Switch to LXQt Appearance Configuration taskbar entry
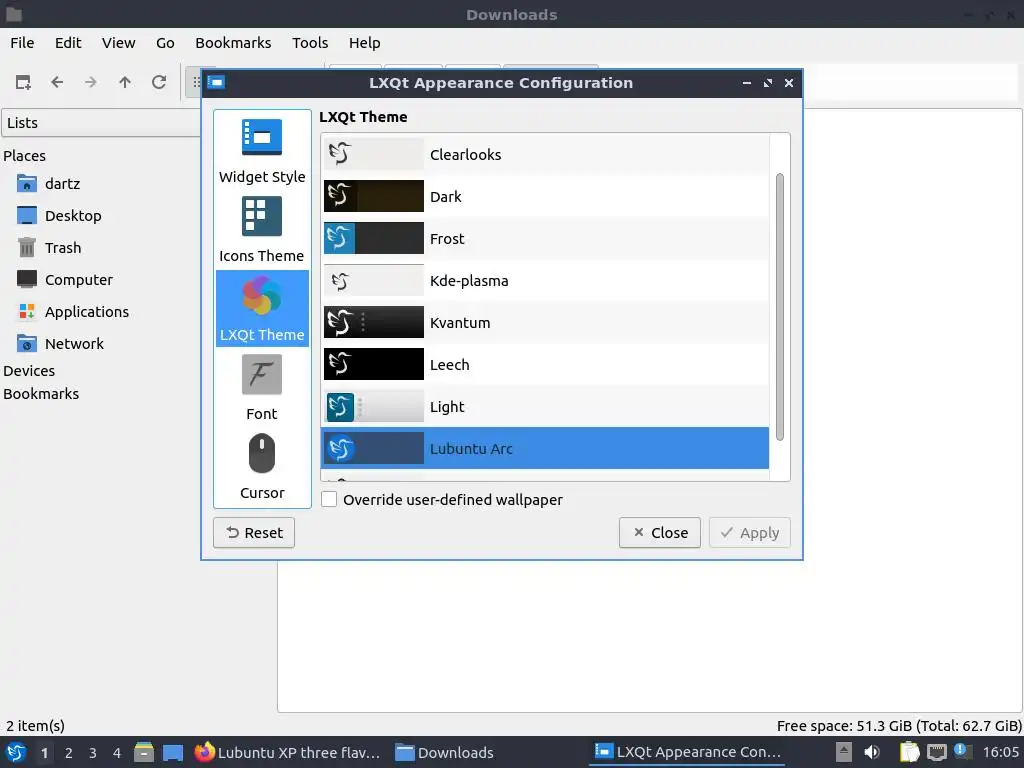Screen dimensions: 1024x768 click(x=688, y=752)
